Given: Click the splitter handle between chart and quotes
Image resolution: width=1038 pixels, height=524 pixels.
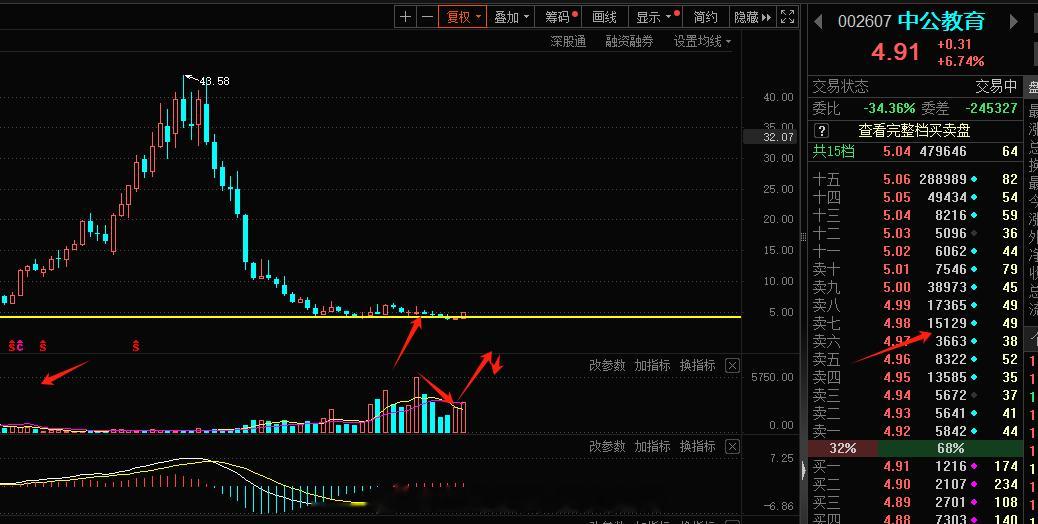Looking at the screenshot, I should coord(804,237).
